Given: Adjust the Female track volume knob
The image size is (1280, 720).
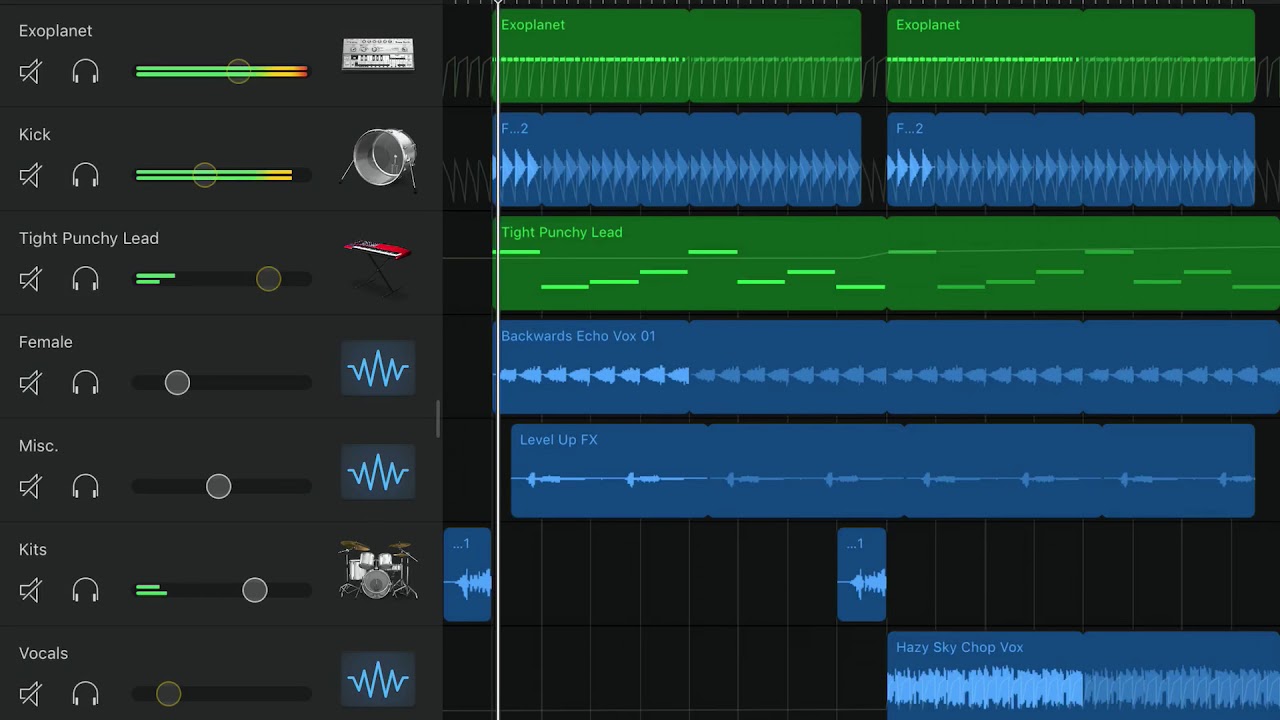Looking at the screenshot, I should pos(177,383).
